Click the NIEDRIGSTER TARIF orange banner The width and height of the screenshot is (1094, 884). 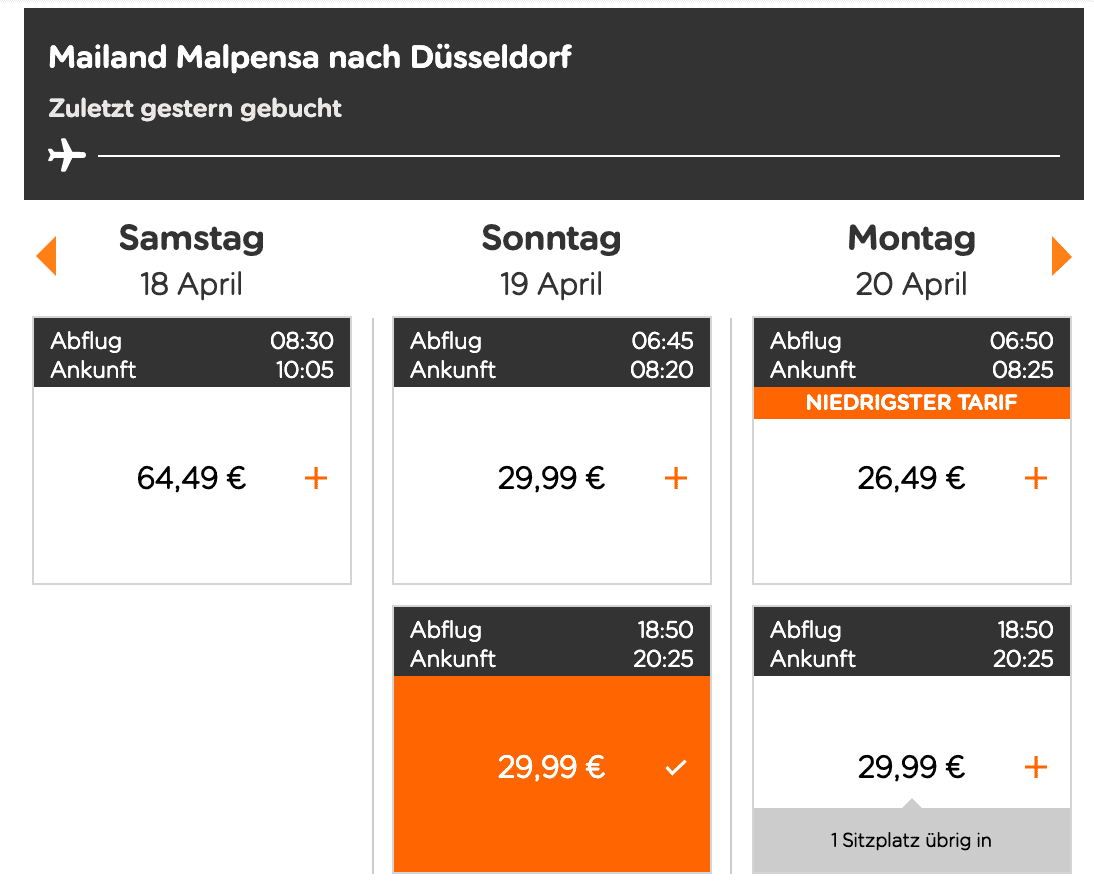pos(911,403)
